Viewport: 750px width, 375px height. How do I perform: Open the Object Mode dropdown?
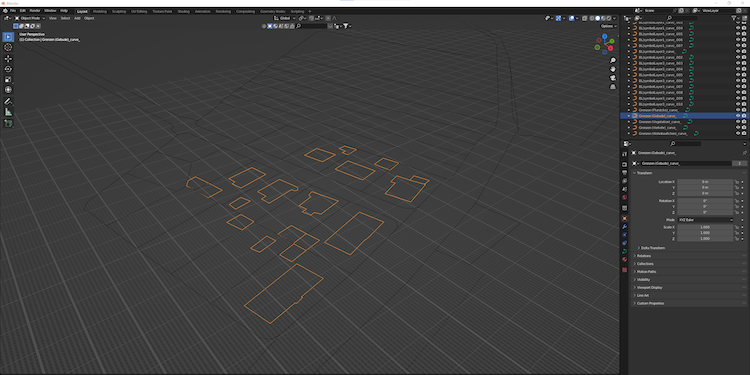coord(30,18)
